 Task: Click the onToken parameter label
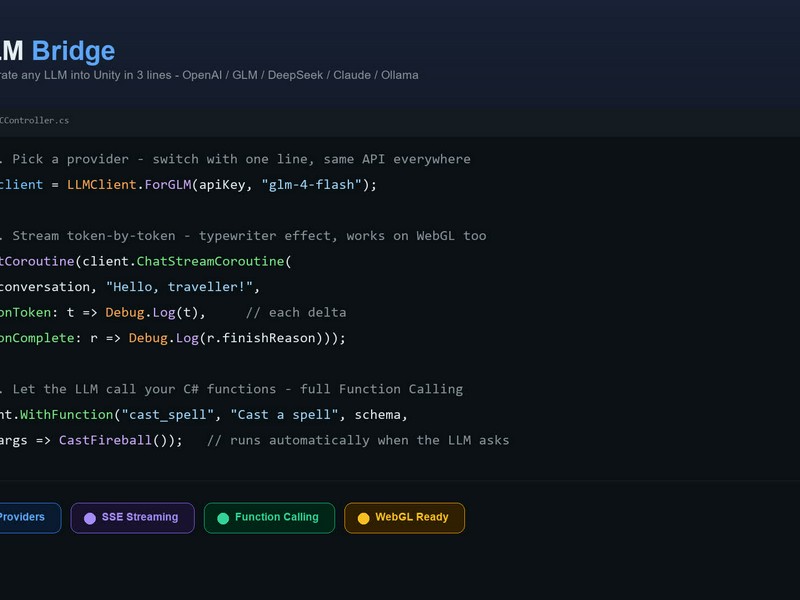coord(26,312)
